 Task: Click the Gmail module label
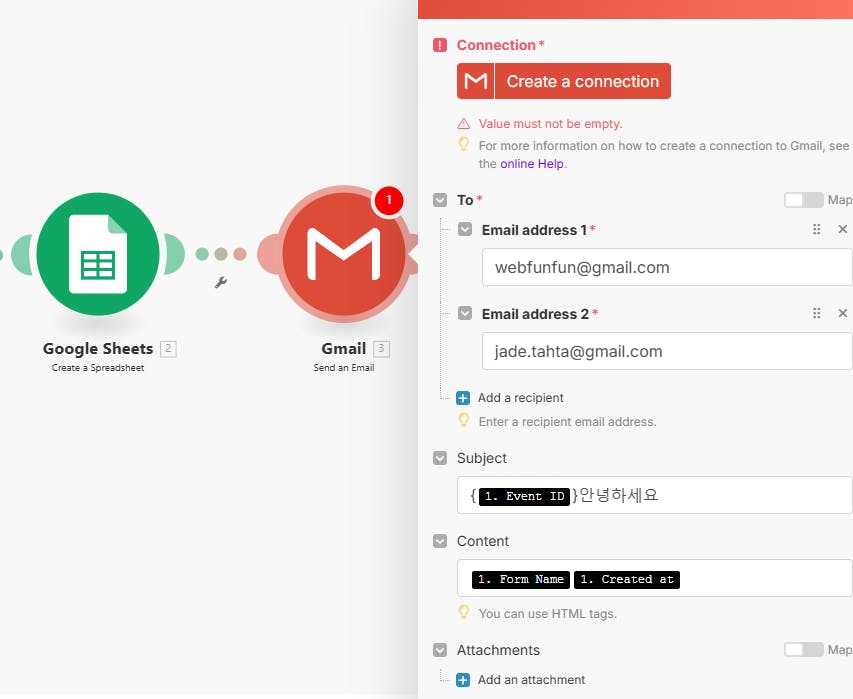(x=343, y=349)
